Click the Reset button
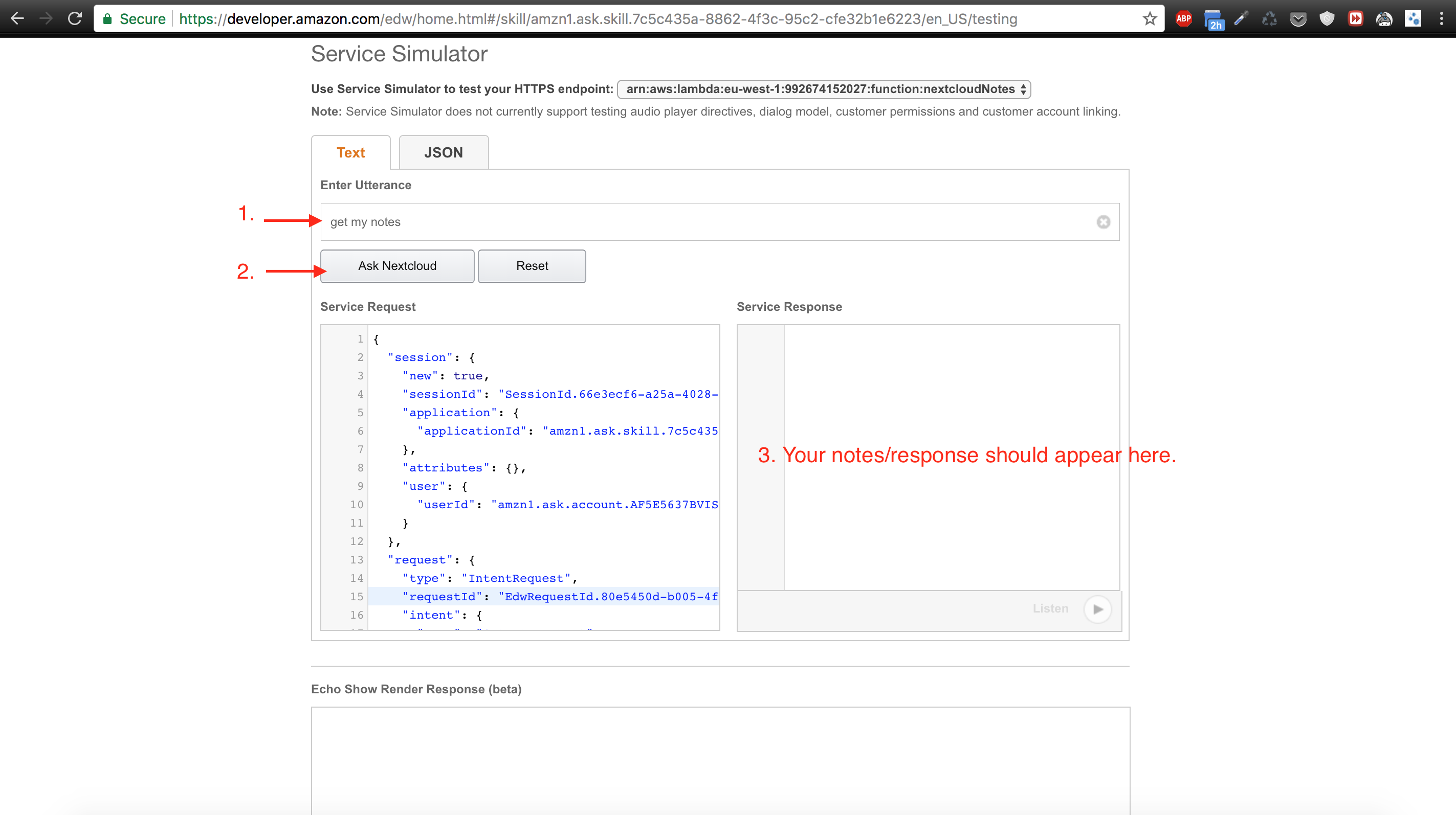Screen dimensions: 1456x815 531,266
